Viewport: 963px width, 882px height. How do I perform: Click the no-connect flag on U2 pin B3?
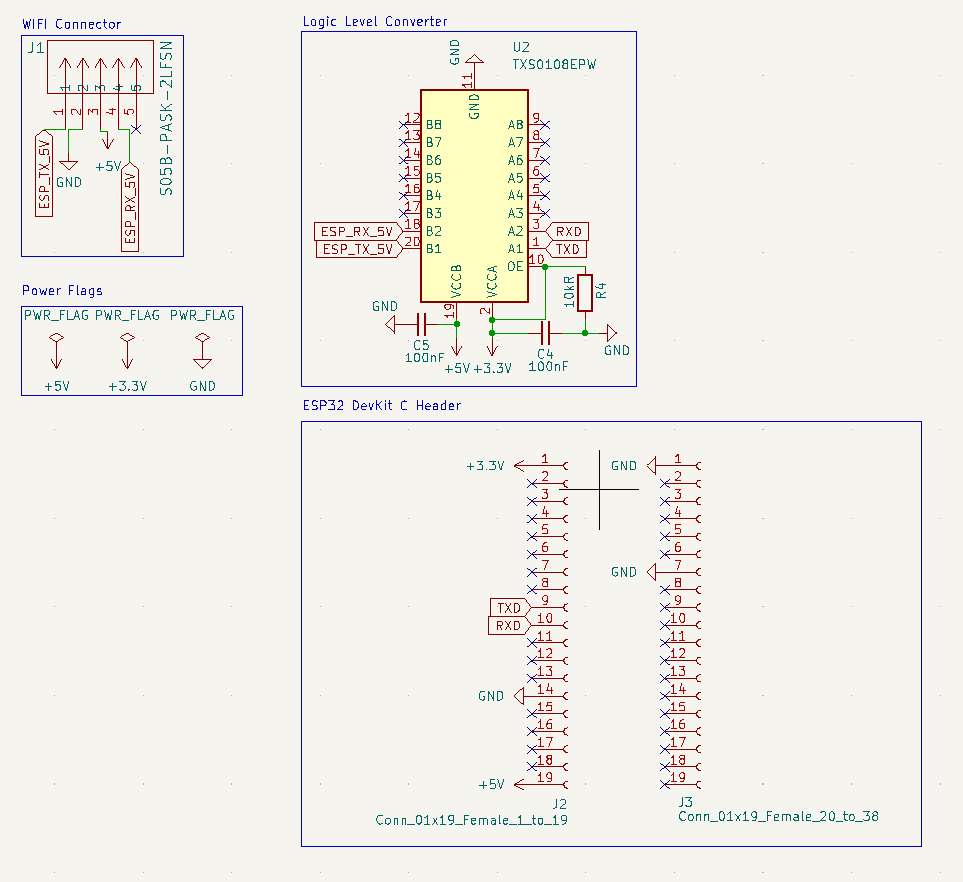point(403,213)
